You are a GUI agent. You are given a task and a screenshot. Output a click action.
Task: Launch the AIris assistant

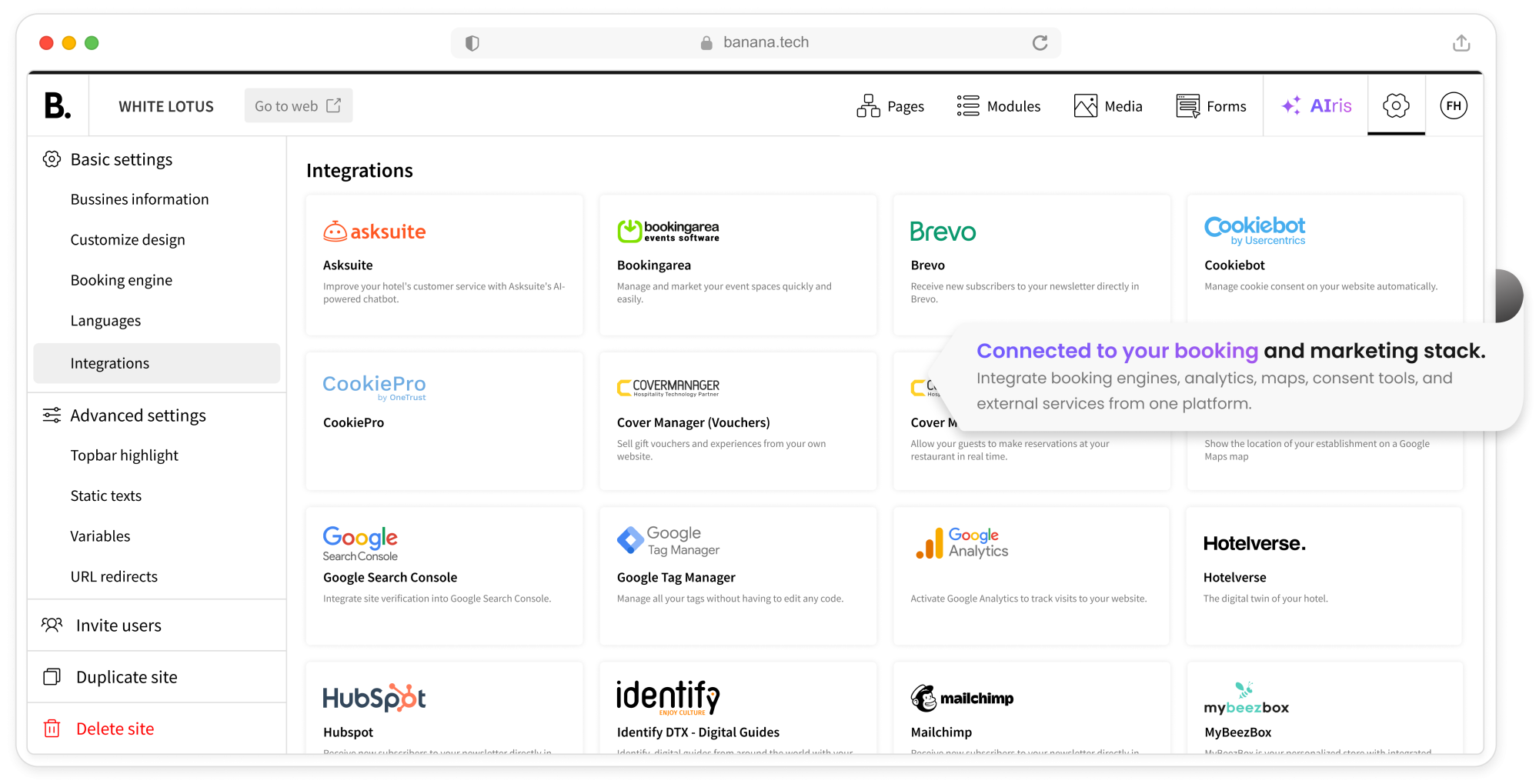1316,106
